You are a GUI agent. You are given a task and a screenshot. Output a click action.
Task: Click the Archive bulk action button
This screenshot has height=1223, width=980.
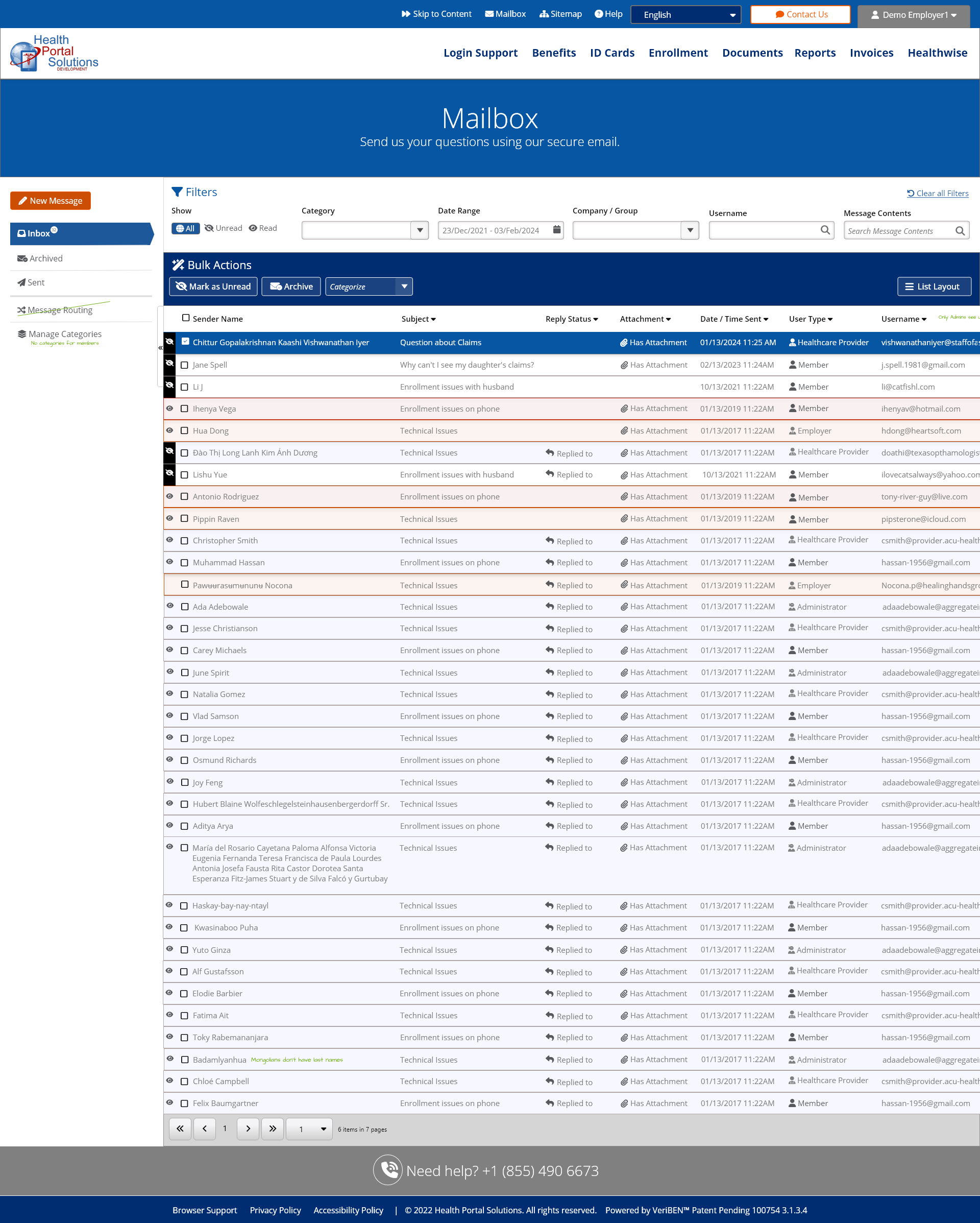coord(291,286)
